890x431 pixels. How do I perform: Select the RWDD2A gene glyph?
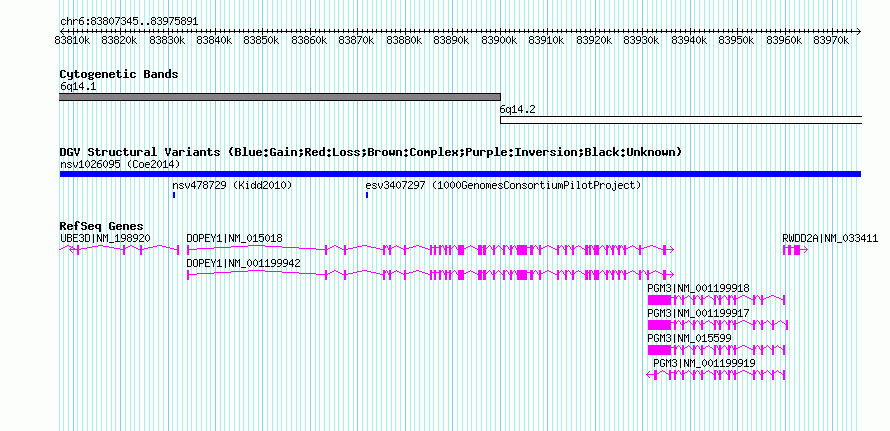click(795, 250)
